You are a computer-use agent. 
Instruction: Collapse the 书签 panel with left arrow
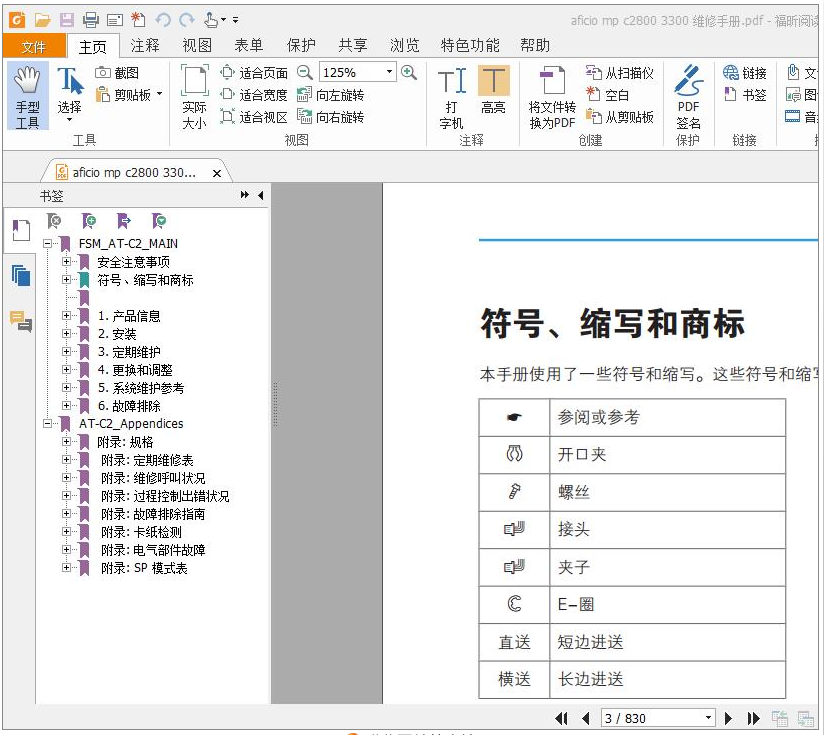coord(261,195)
